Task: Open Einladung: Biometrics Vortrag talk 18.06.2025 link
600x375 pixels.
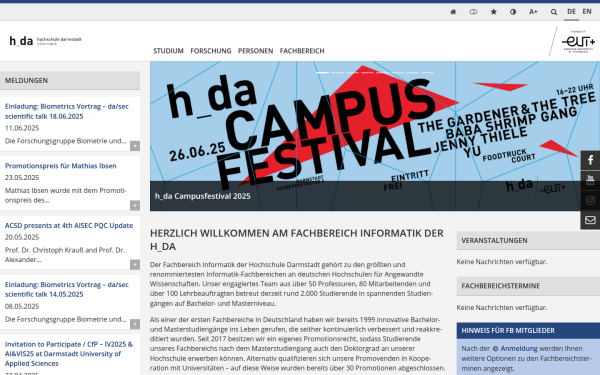Action: coord(67,111)
